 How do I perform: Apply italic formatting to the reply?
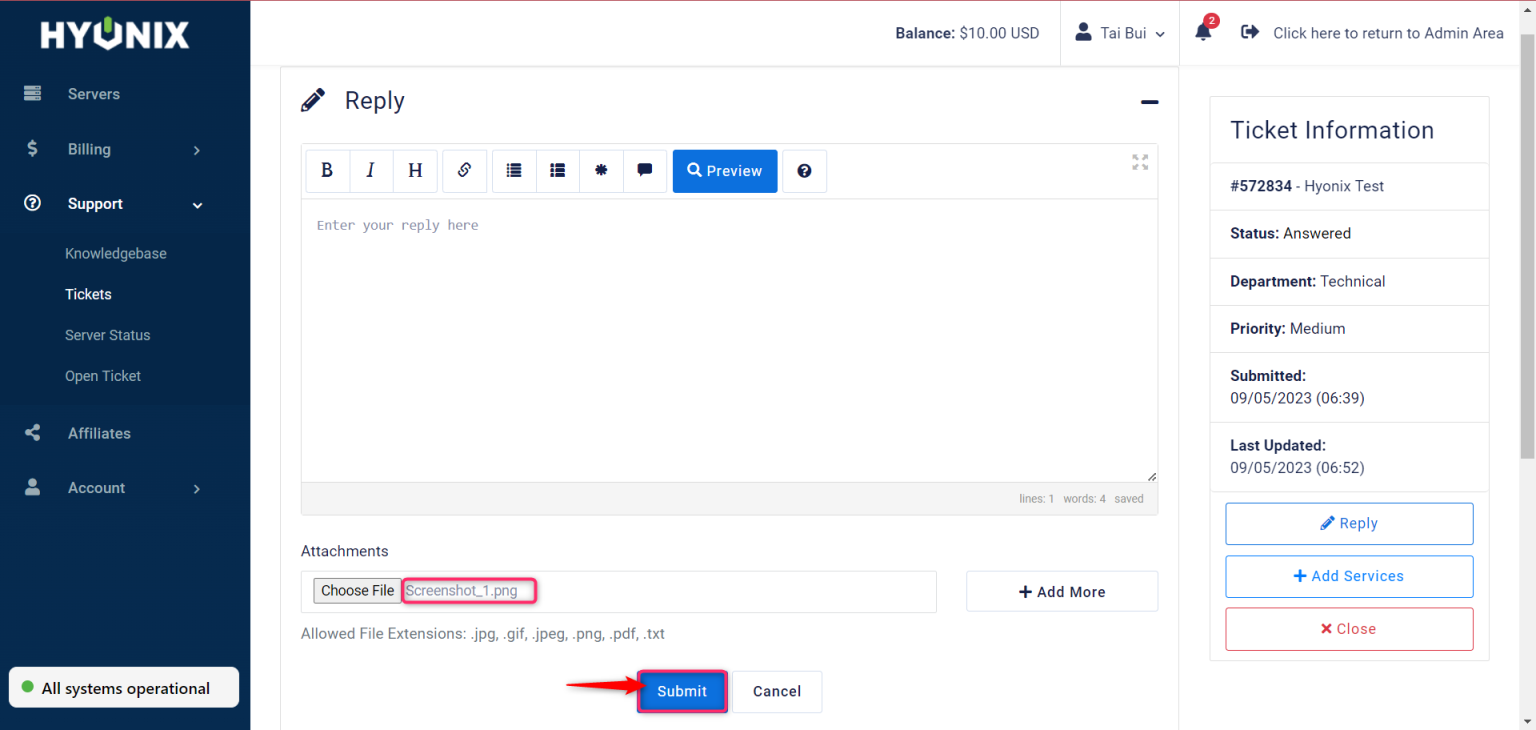pyautogui.click(x=370, y=171)
